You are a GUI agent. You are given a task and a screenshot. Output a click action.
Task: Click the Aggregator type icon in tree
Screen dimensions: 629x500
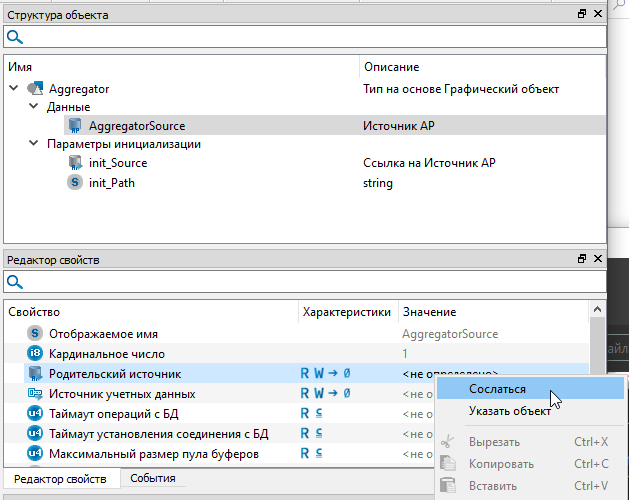coord(35,89)
